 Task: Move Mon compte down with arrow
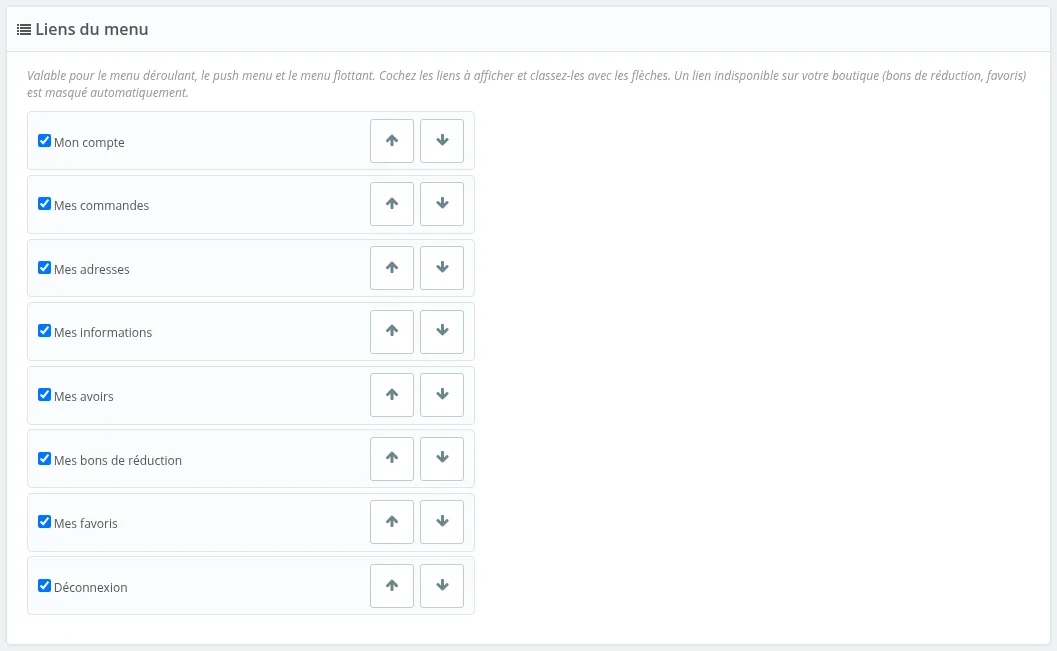pyautogui.click(x=442, y=141)
